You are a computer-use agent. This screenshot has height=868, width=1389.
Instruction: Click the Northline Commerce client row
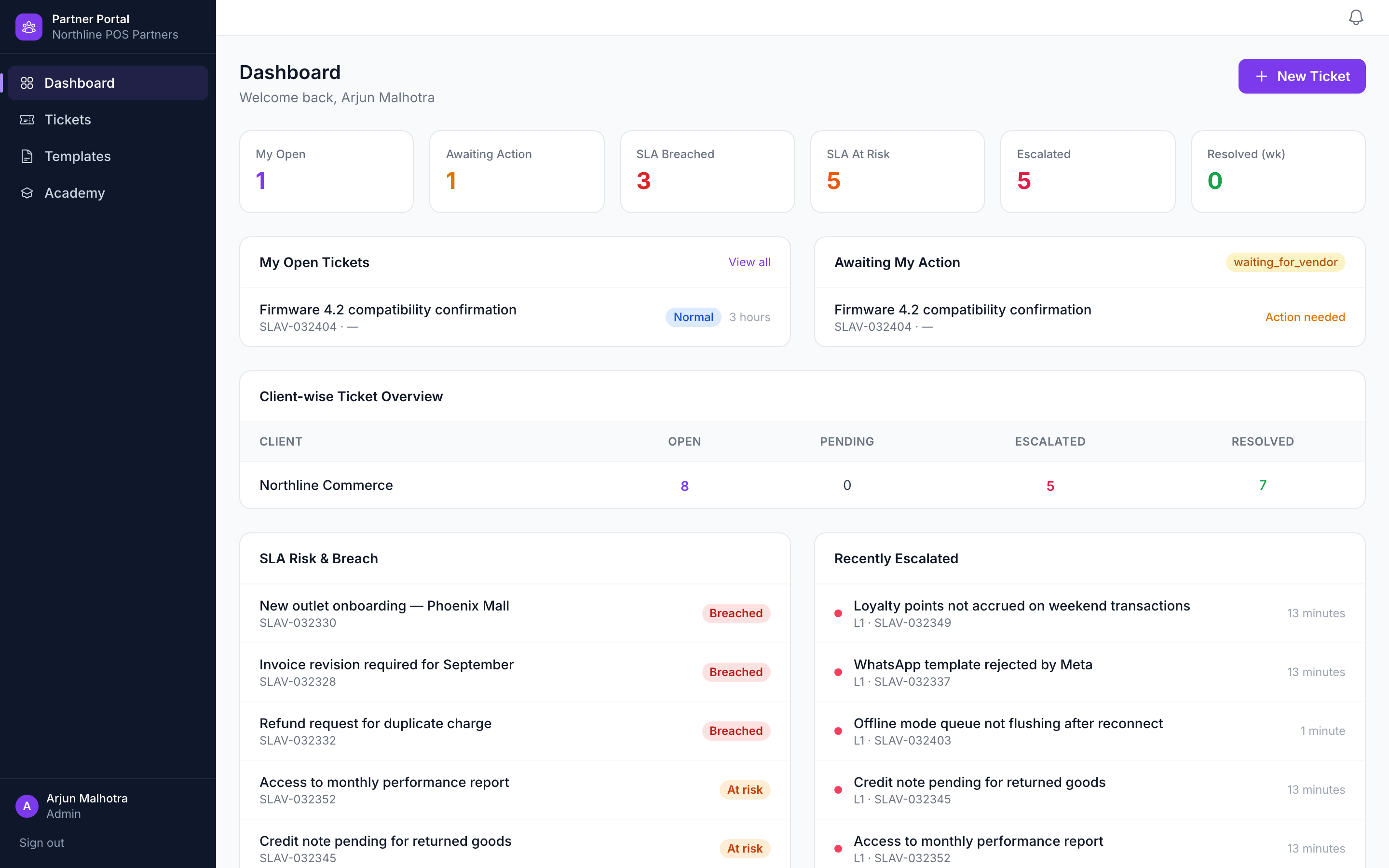click(x=803, y=485)
